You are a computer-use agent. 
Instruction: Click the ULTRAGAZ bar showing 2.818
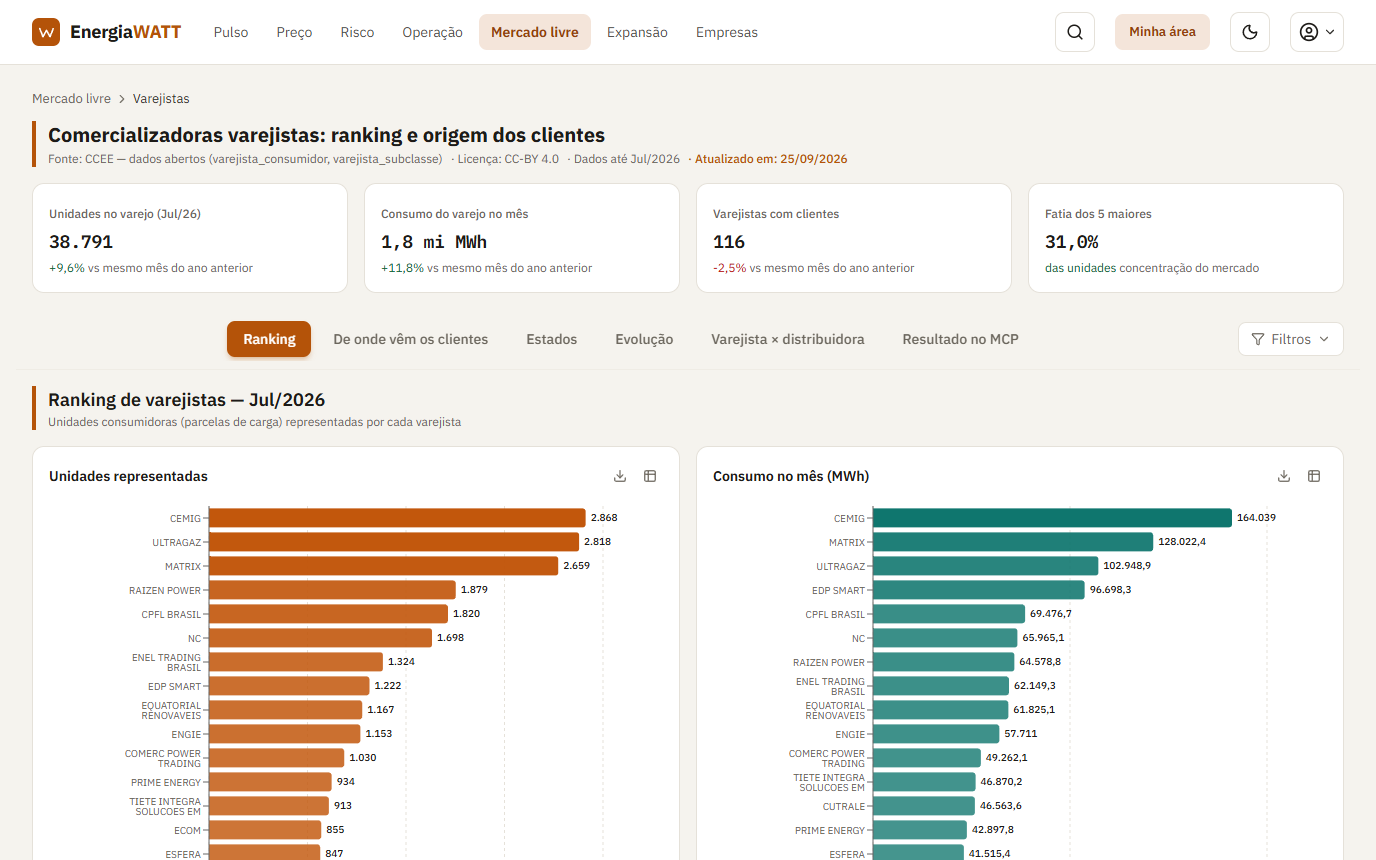pos(394,542)
